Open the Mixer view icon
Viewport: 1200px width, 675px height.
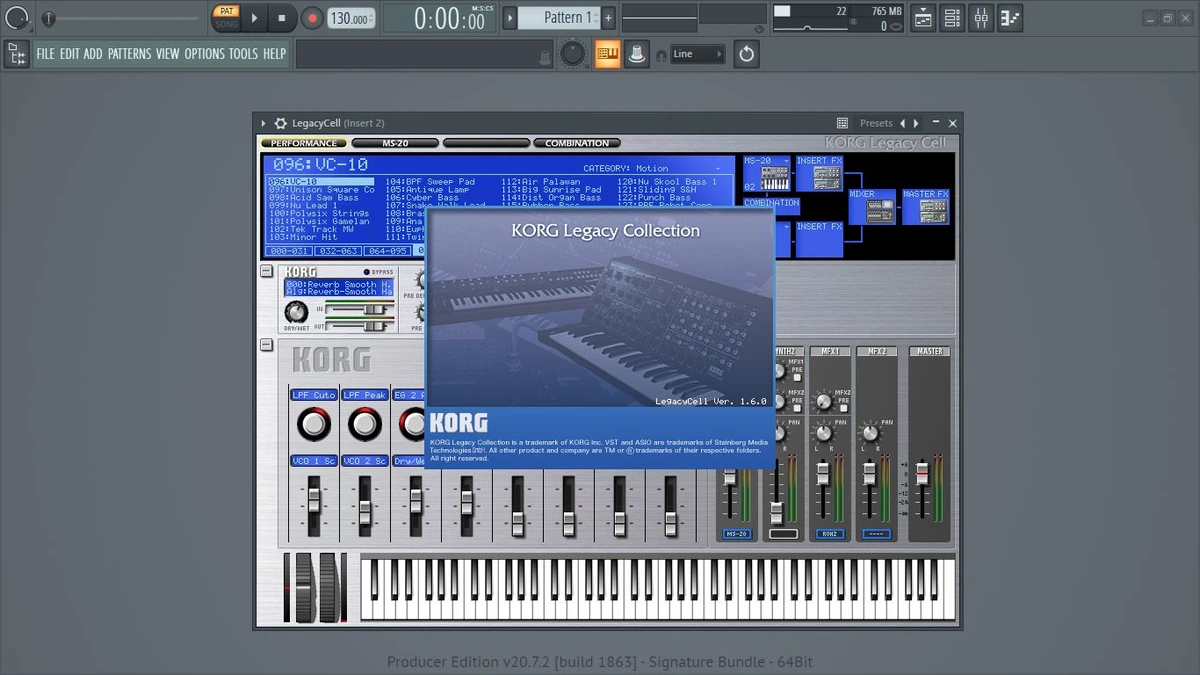pyautogui.click(x=981, y=17)
